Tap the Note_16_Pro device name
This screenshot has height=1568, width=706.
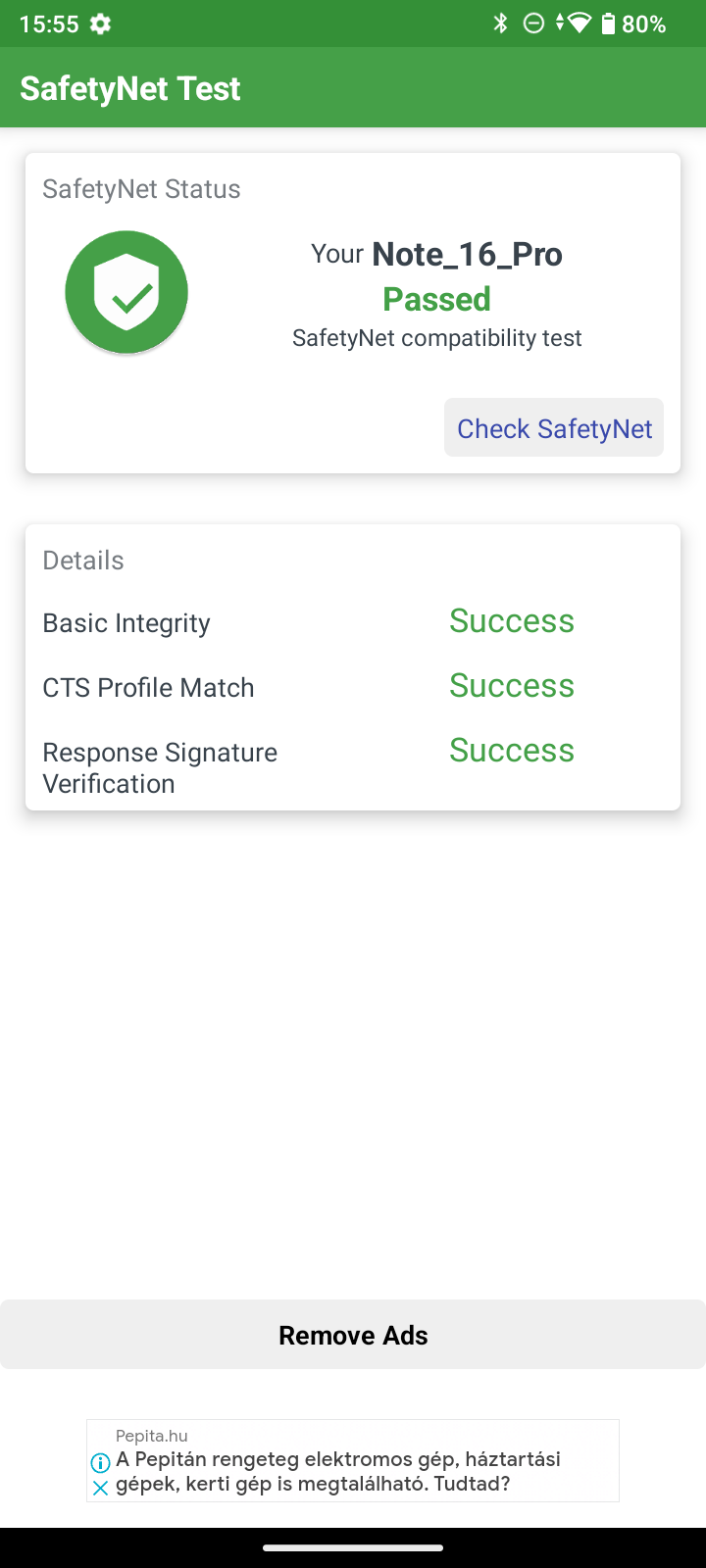coord(468,255)
